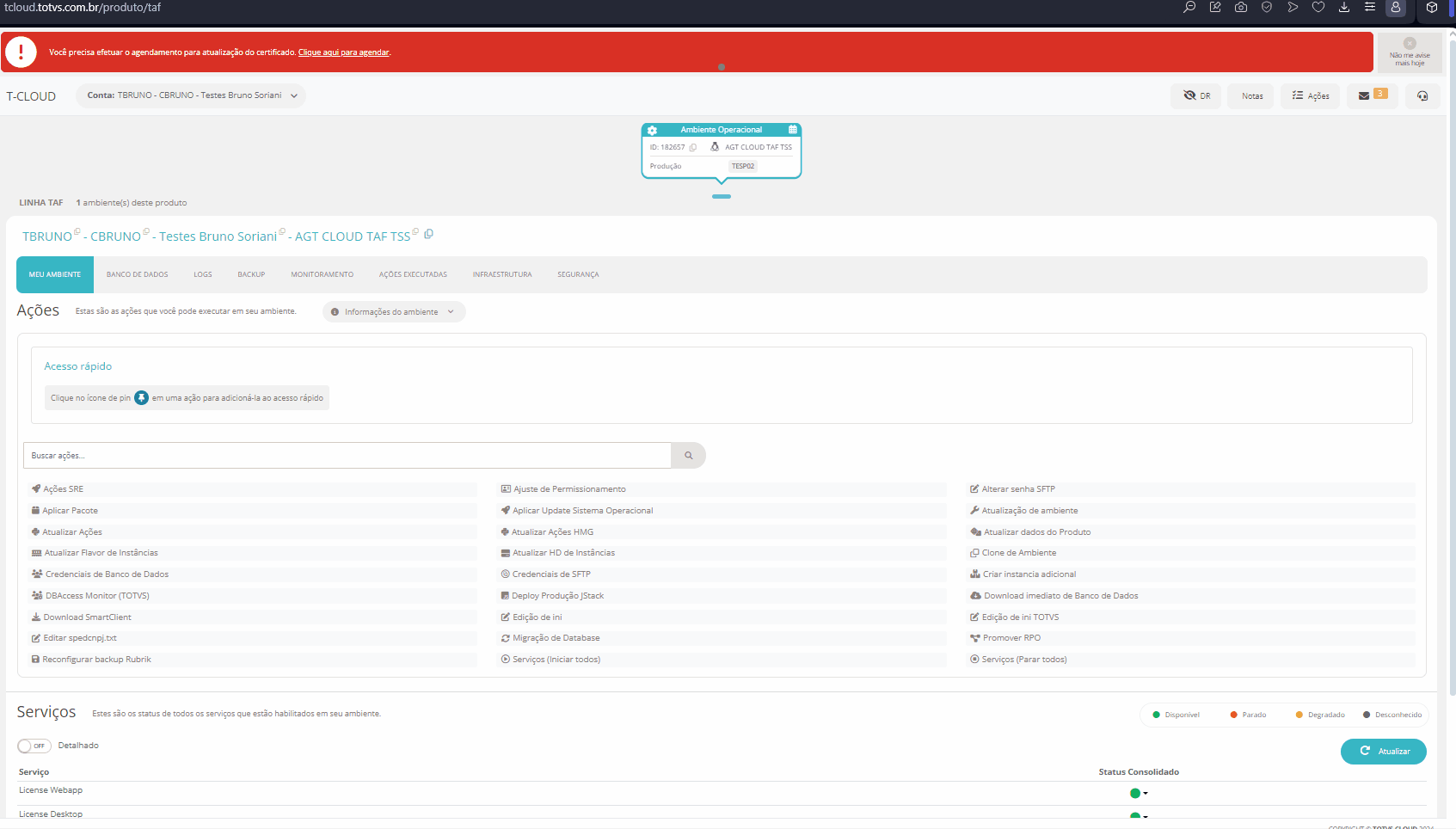Image resolution: width=1456 pixels, height=829 pixels.
Task: Click the Clique aqui para agendar link
Action: (x=344, y=52)
